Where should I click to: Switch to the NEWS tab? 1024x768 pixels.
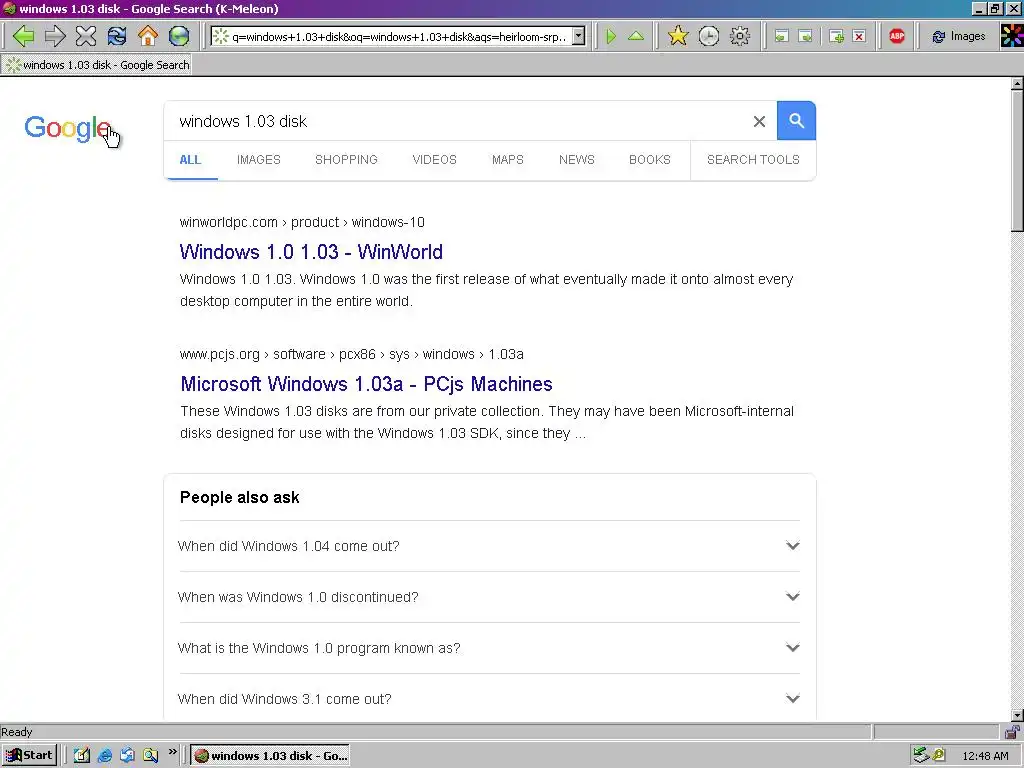tap(577, 160)
